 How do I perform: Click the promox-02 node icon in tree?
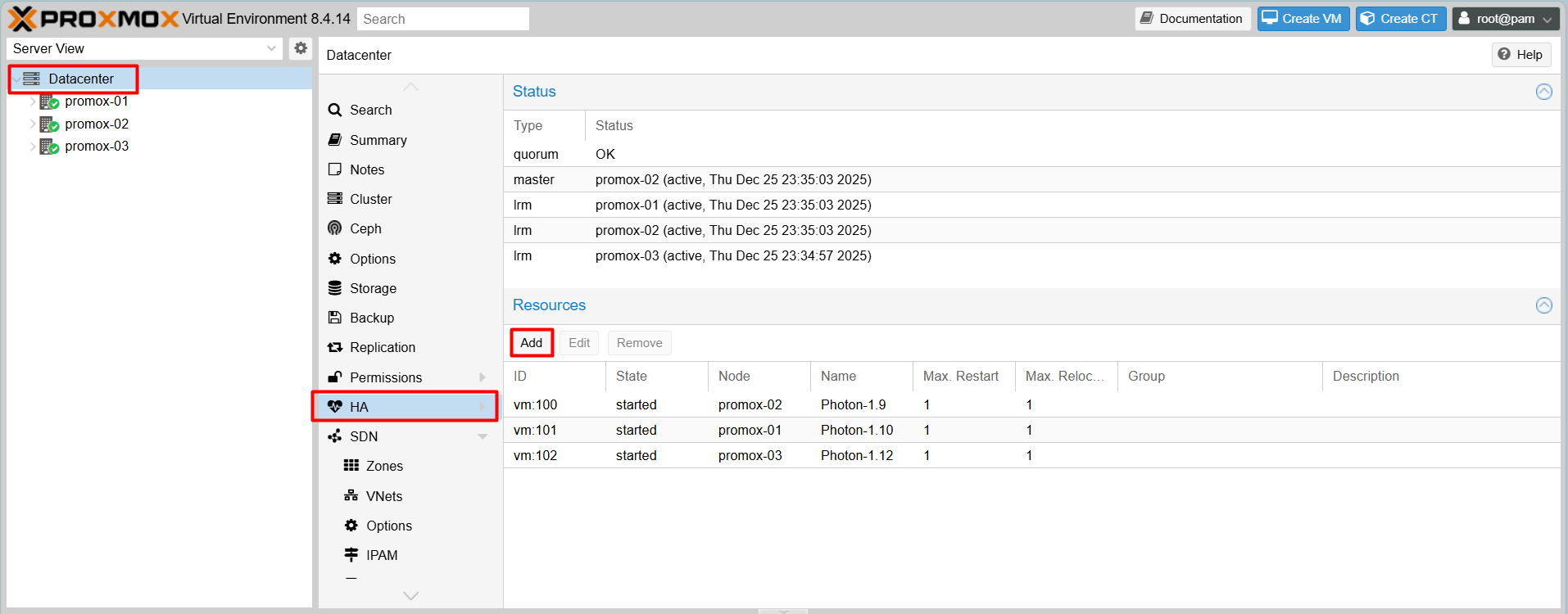point(49,124)
